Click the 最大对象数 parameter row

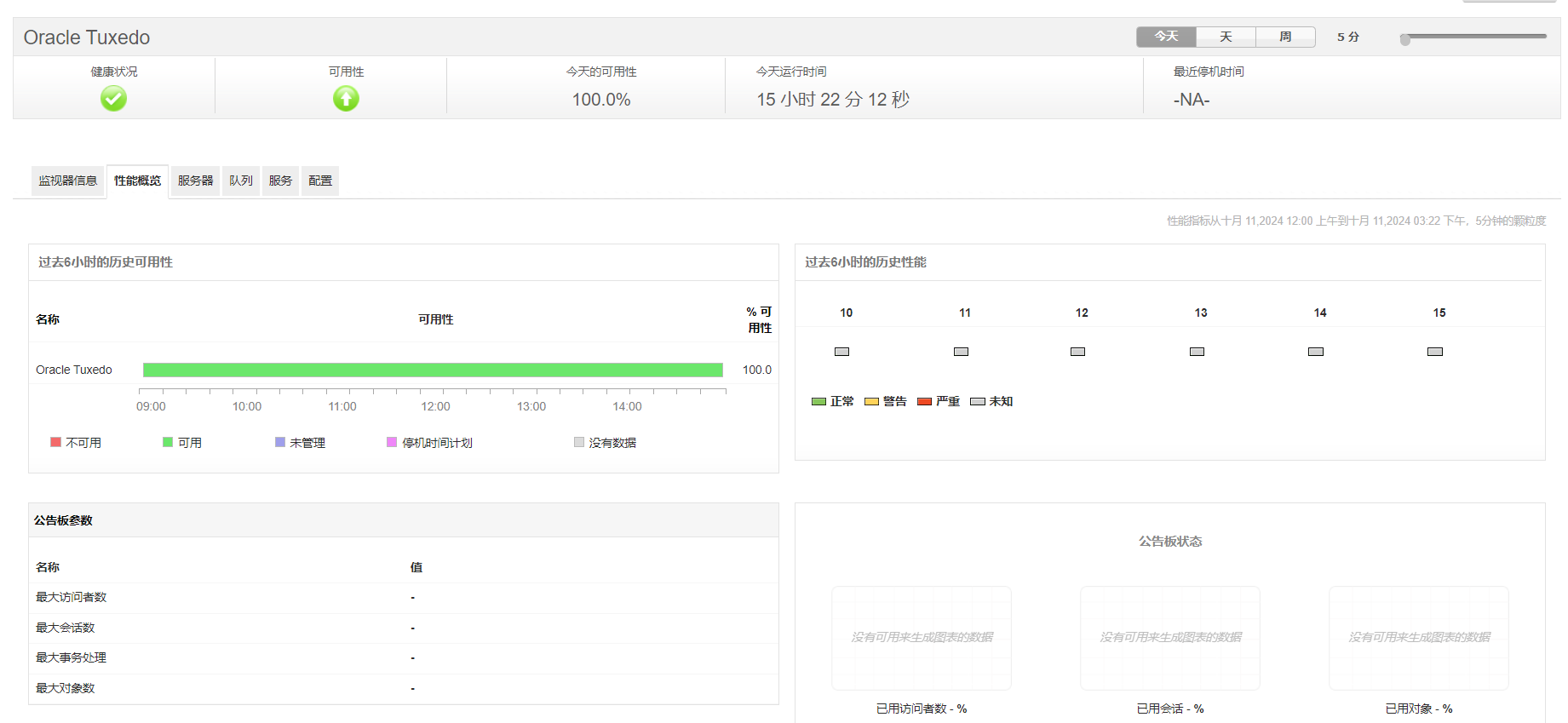[x=404, y=689]
